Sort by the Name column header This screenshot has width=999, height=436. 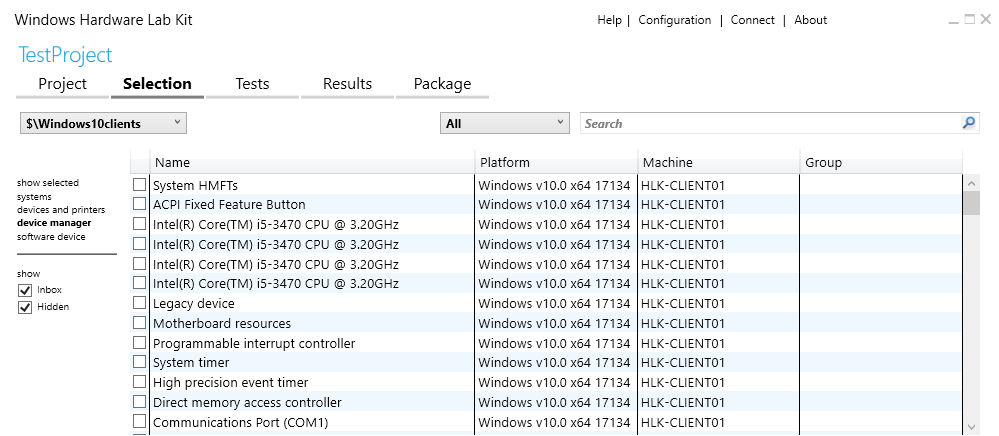pos(312,163)
